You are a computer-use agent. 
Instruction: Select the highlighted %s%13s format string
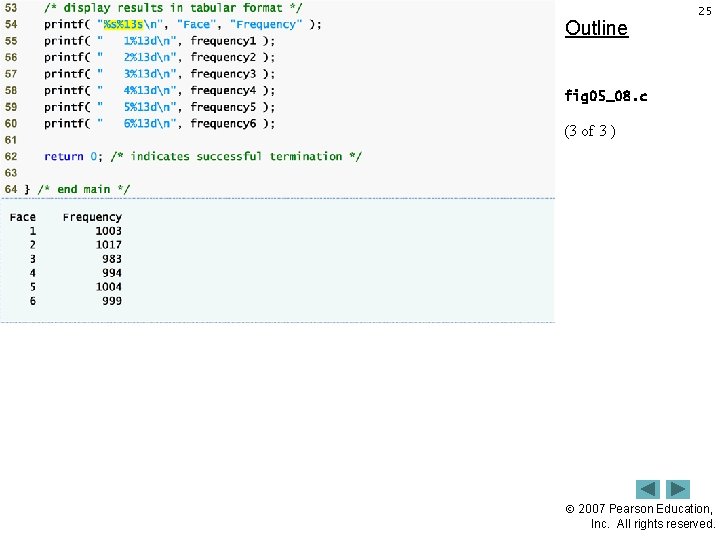[x=123, y=24]
